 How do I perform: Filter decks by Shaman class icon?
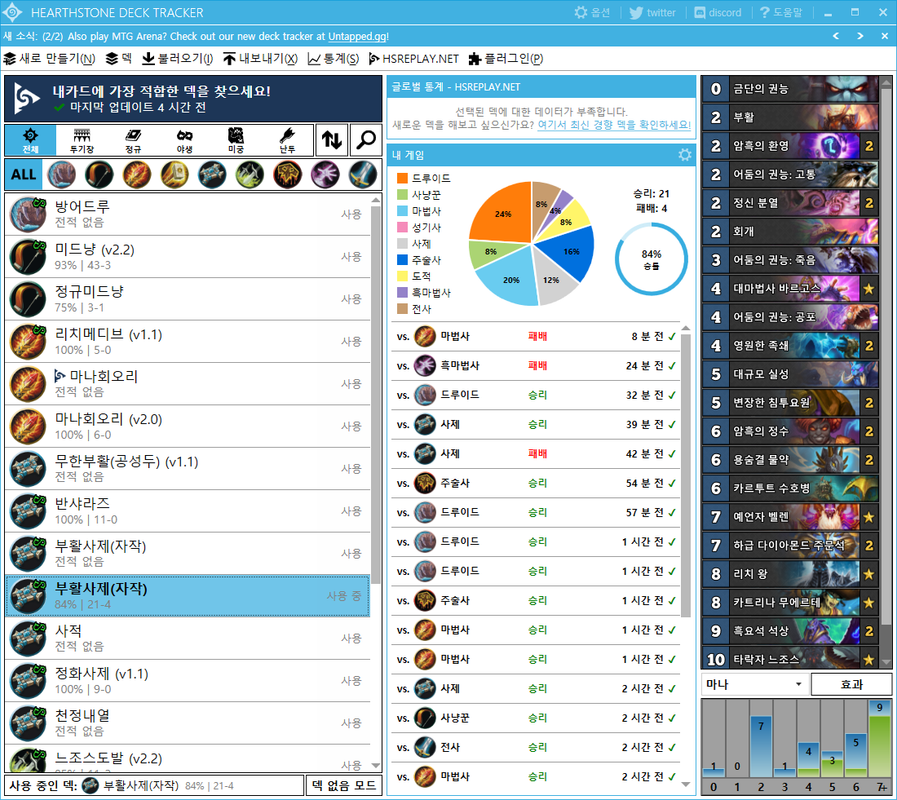288,175
